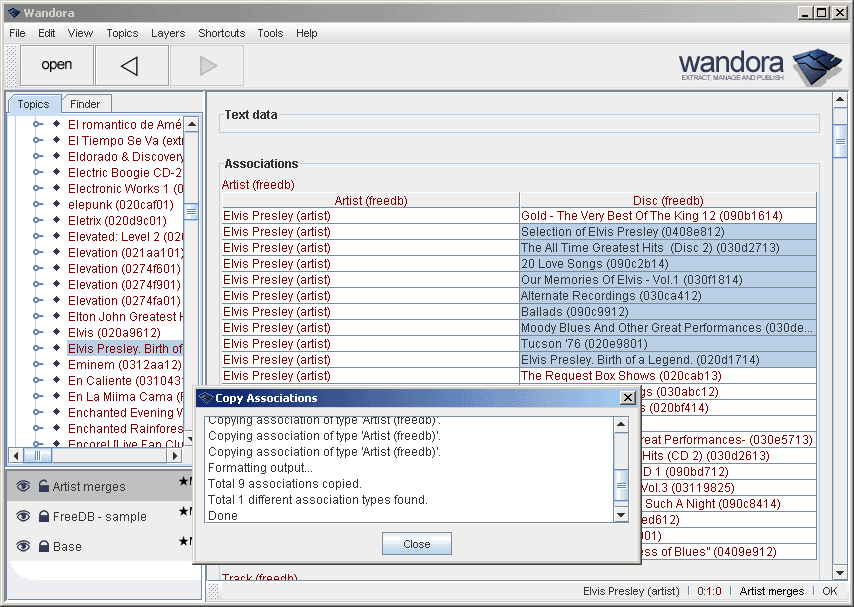Toggle visibility of FreeDB - sample layer

[23, 517]
